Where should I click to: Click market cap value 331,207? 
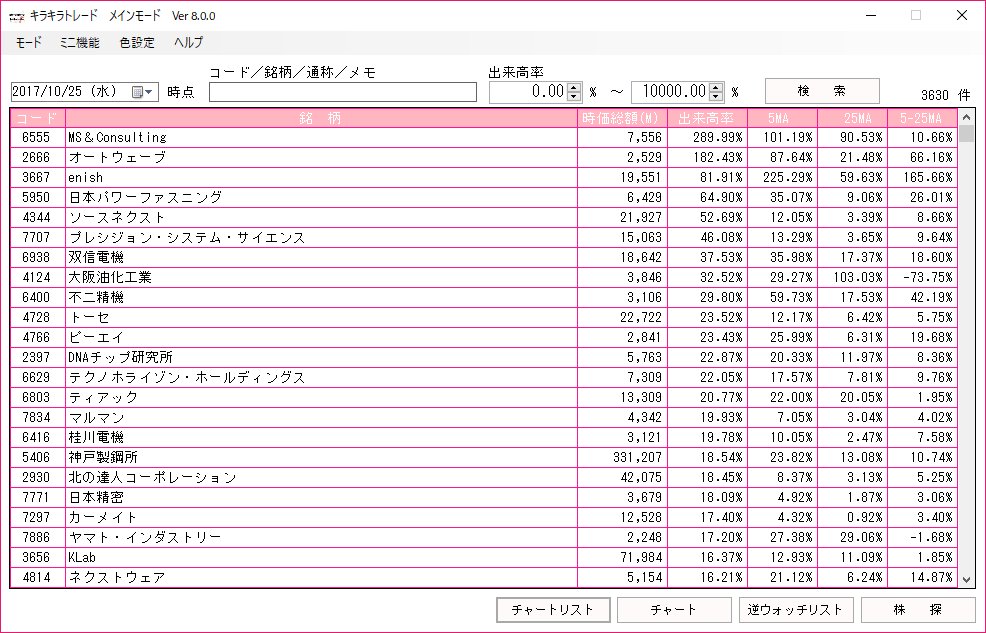pos(637,458)
